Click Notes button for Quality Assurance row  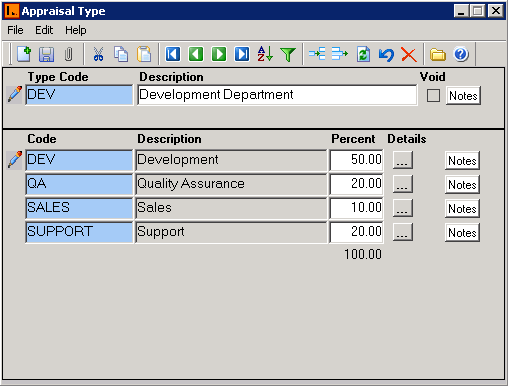point(462,185)
